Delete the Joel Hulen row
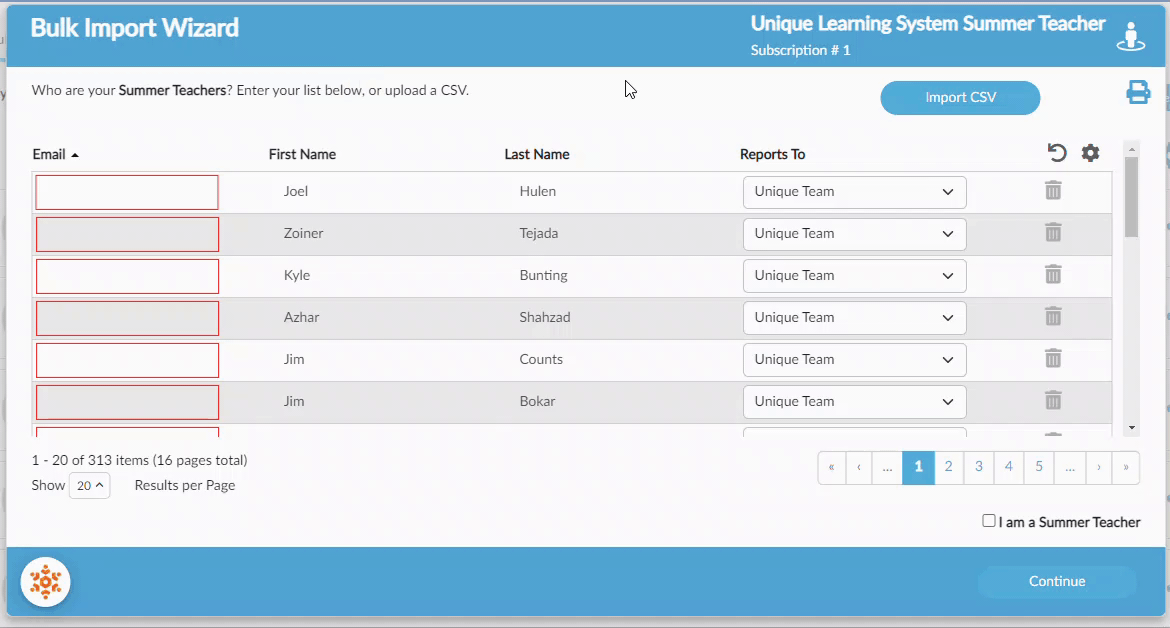This screenshot has width=1170, height=628. (1053, 191)
